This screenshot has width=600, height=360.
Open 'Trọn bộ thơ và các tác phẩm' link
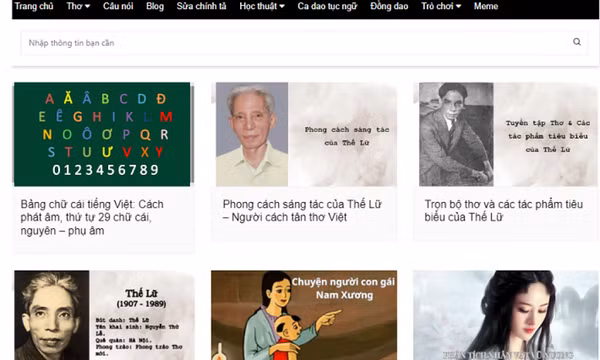point(504,211)
